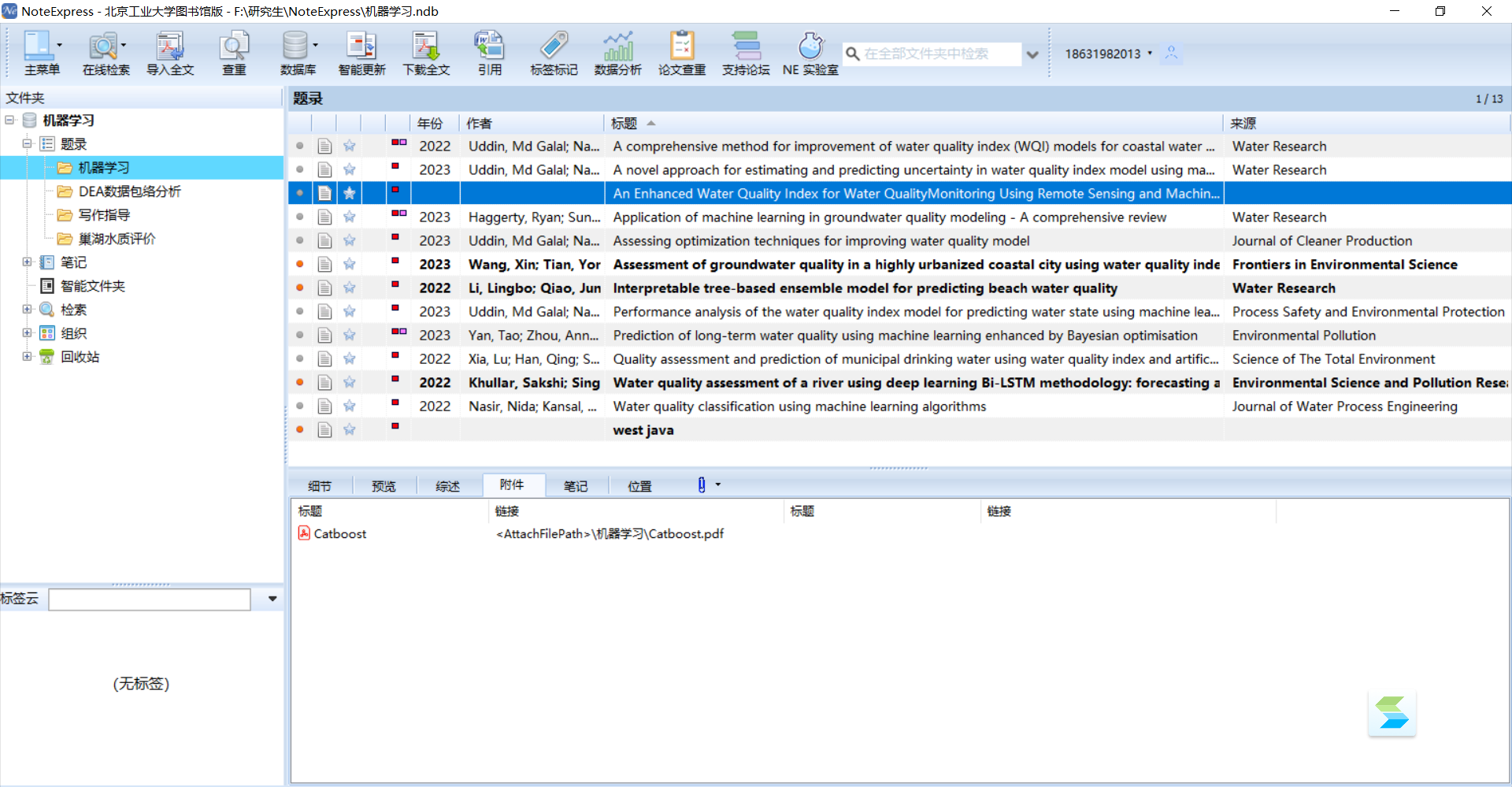
Task: Switch to the 笔记 notes tab in the detail pane
Action: pyautogui.click(x=576, y=486)
